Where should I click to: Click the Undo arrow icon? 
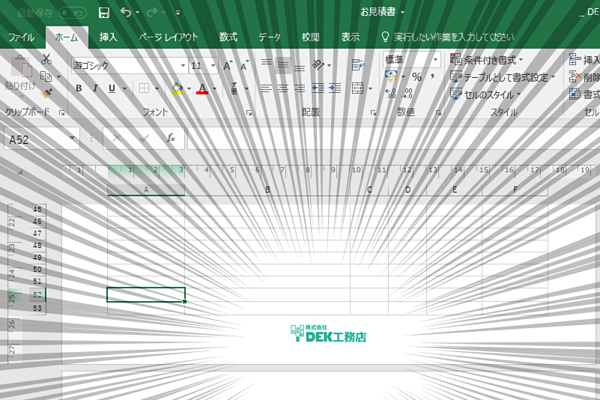pyautogui.click(x=126, y=12)
